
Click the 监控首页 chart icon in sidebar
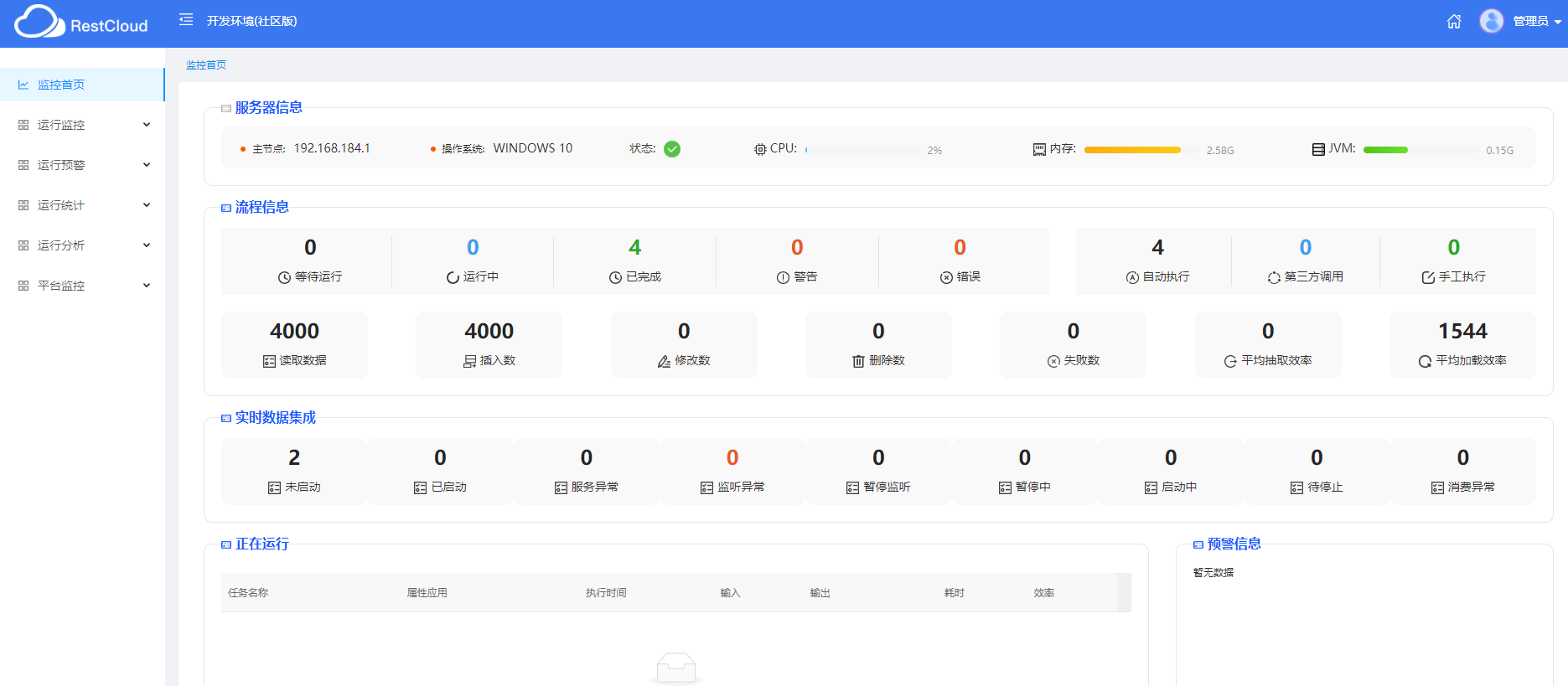coord(23,85)
